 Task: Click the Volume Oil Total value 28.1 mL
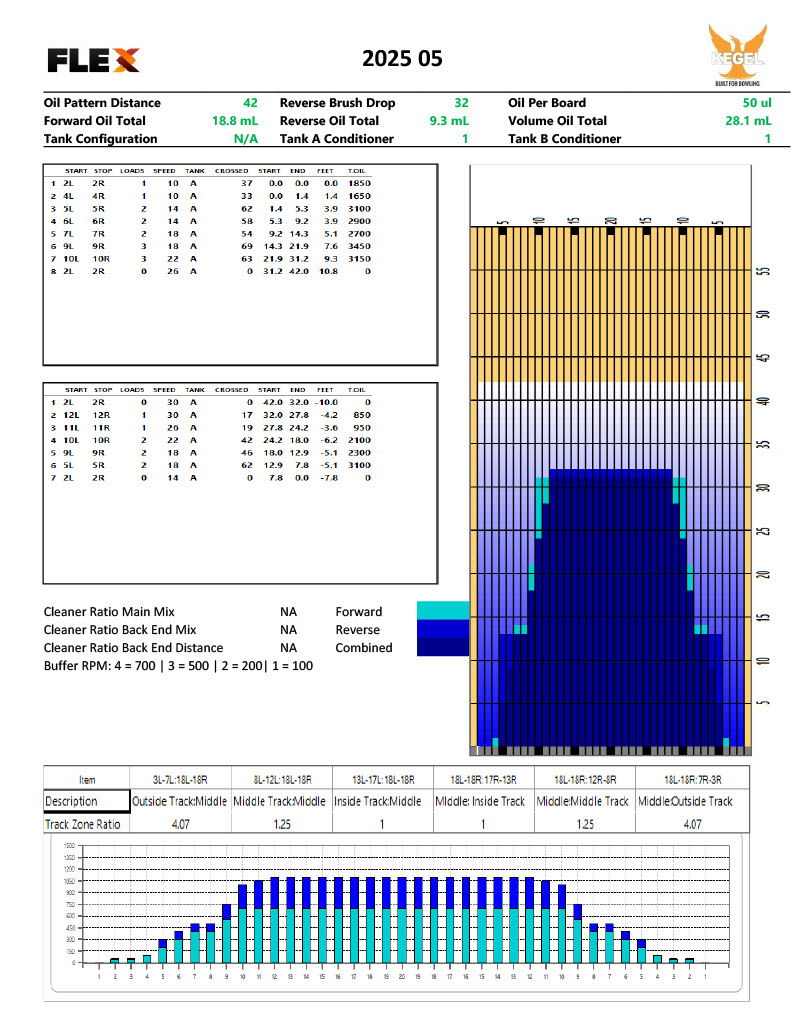pyautogui.click(x=748, y=121)
